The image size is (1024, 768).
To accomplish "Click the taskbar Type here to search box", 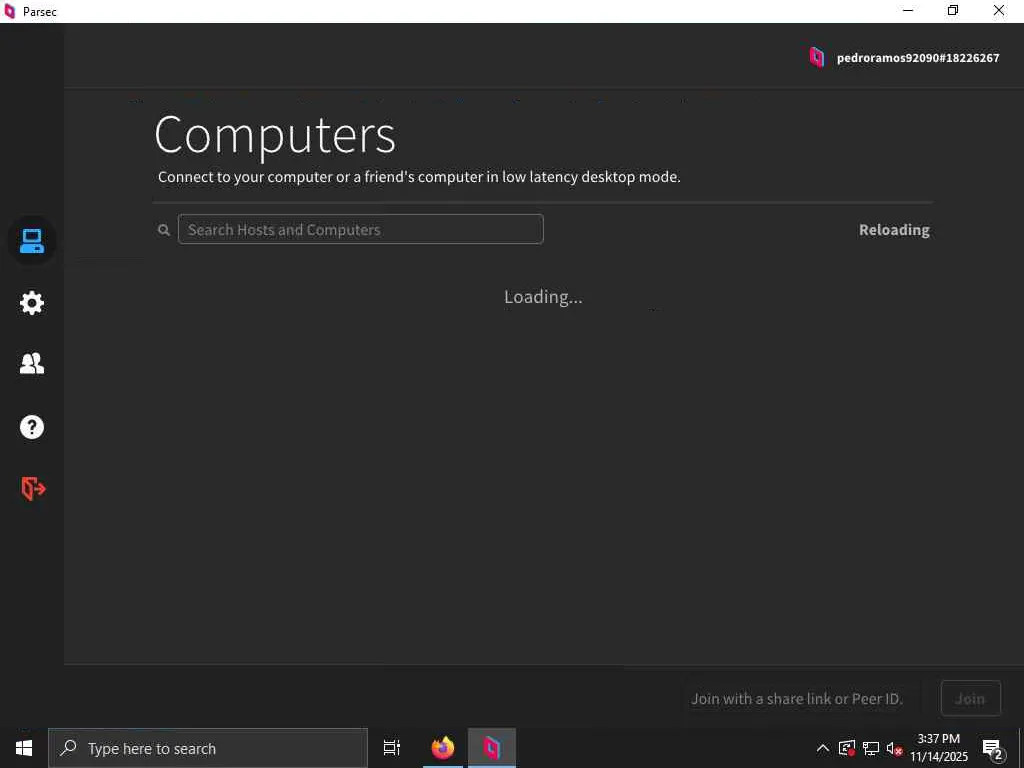I will (x=208, y=748).
